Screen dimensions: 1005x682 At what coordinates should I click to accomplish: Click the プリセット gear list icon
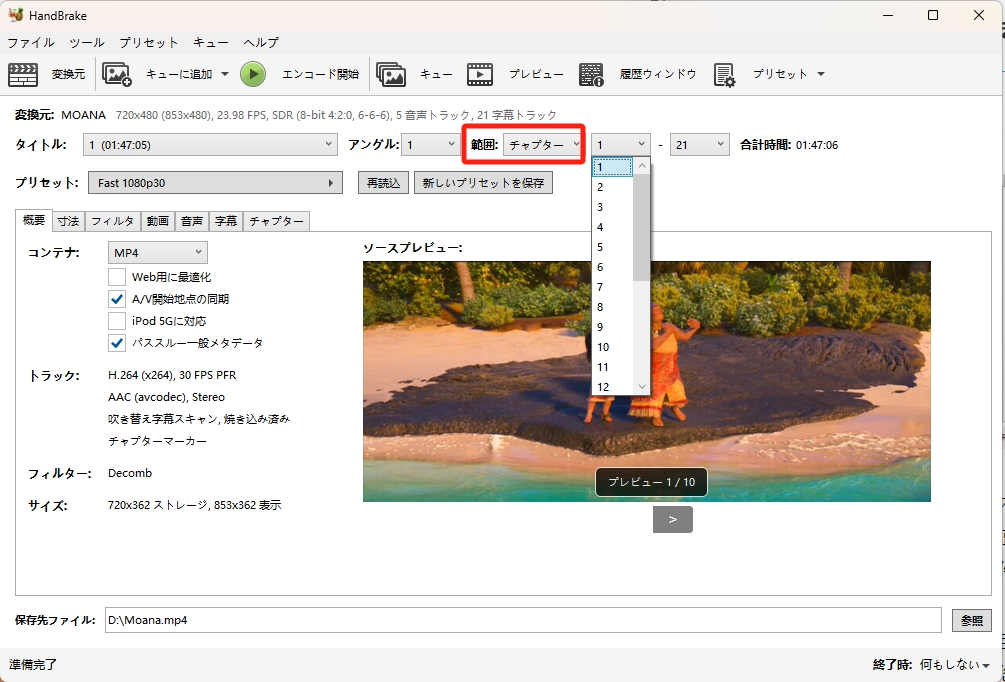coord(724,74)
